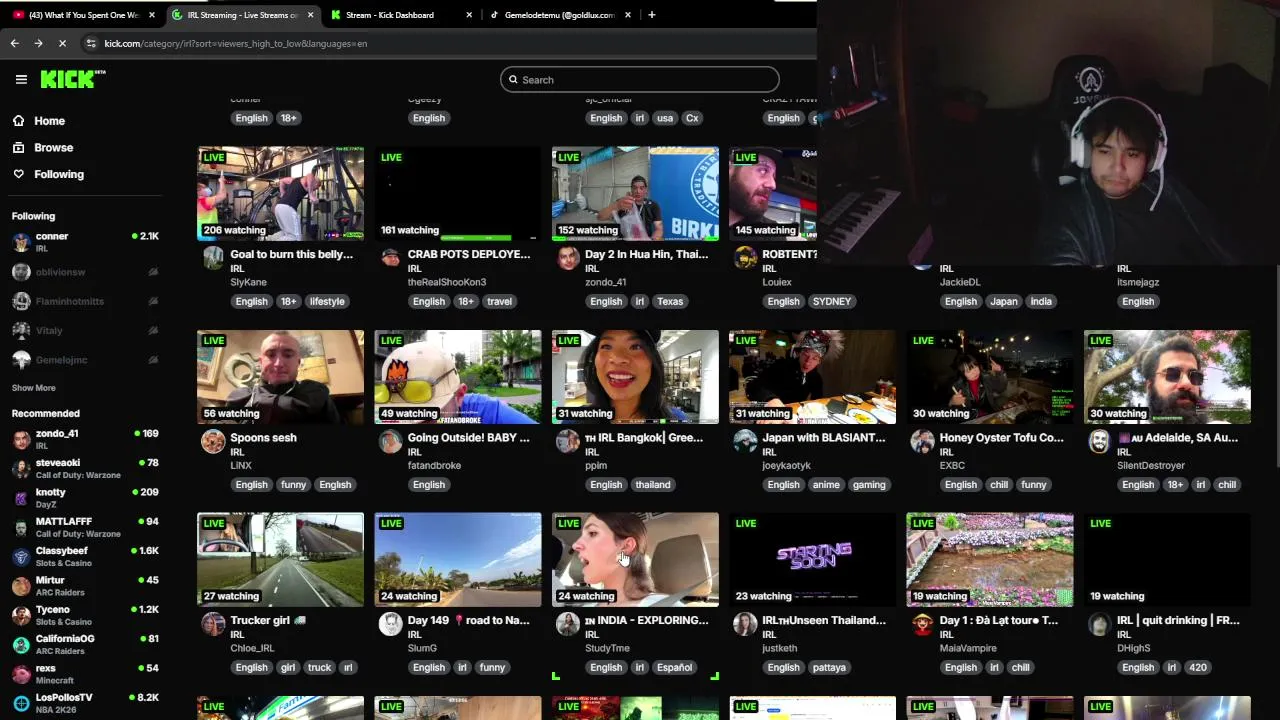Click the site info icon in address bar
This screenshot has width=1280, height=720.
pyautogui.click(x=91, y=43)
